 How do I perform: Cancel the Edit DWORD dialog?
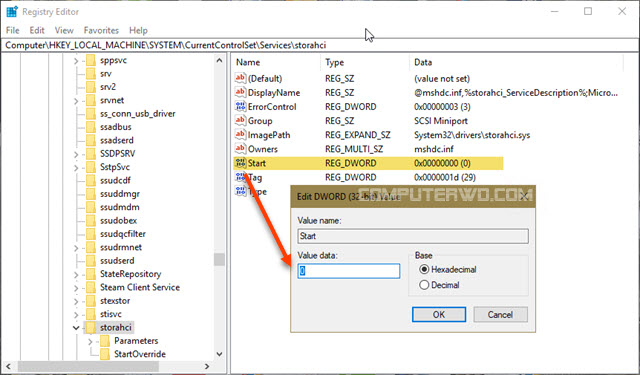coord(500,315)
